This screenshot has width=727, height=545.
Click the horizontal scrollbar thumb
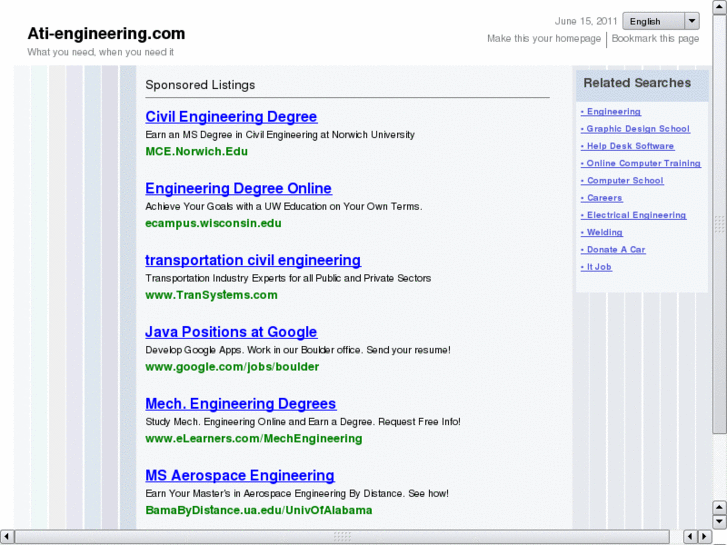pos(342,537)
